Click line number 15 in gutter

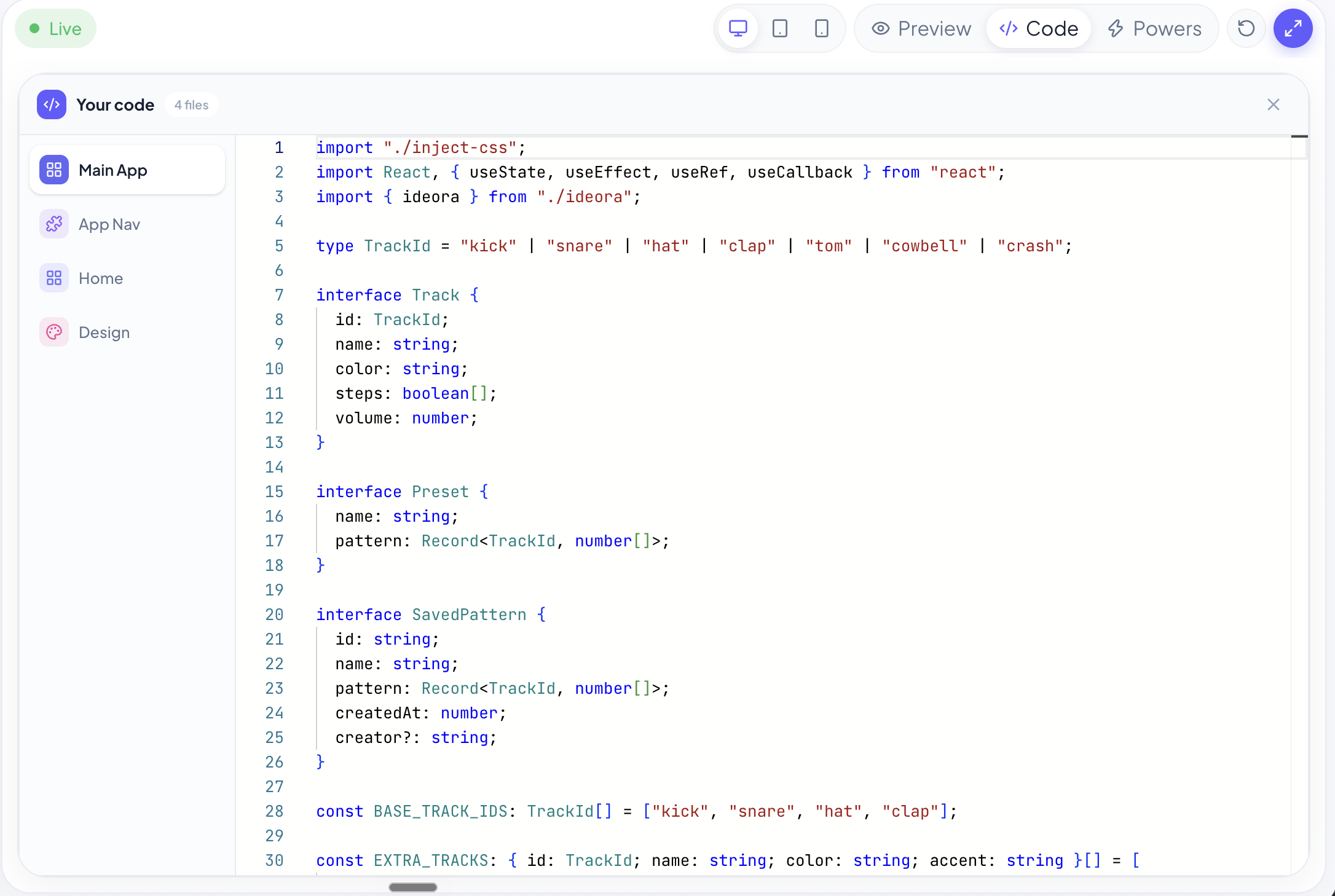pyautogui.click(x=274, y=492)
